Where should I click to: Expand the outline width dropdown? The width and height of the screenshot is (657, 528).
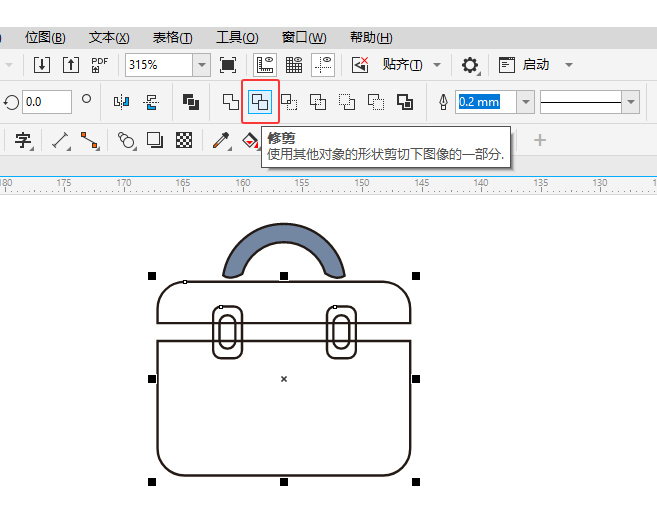(525, 101)
